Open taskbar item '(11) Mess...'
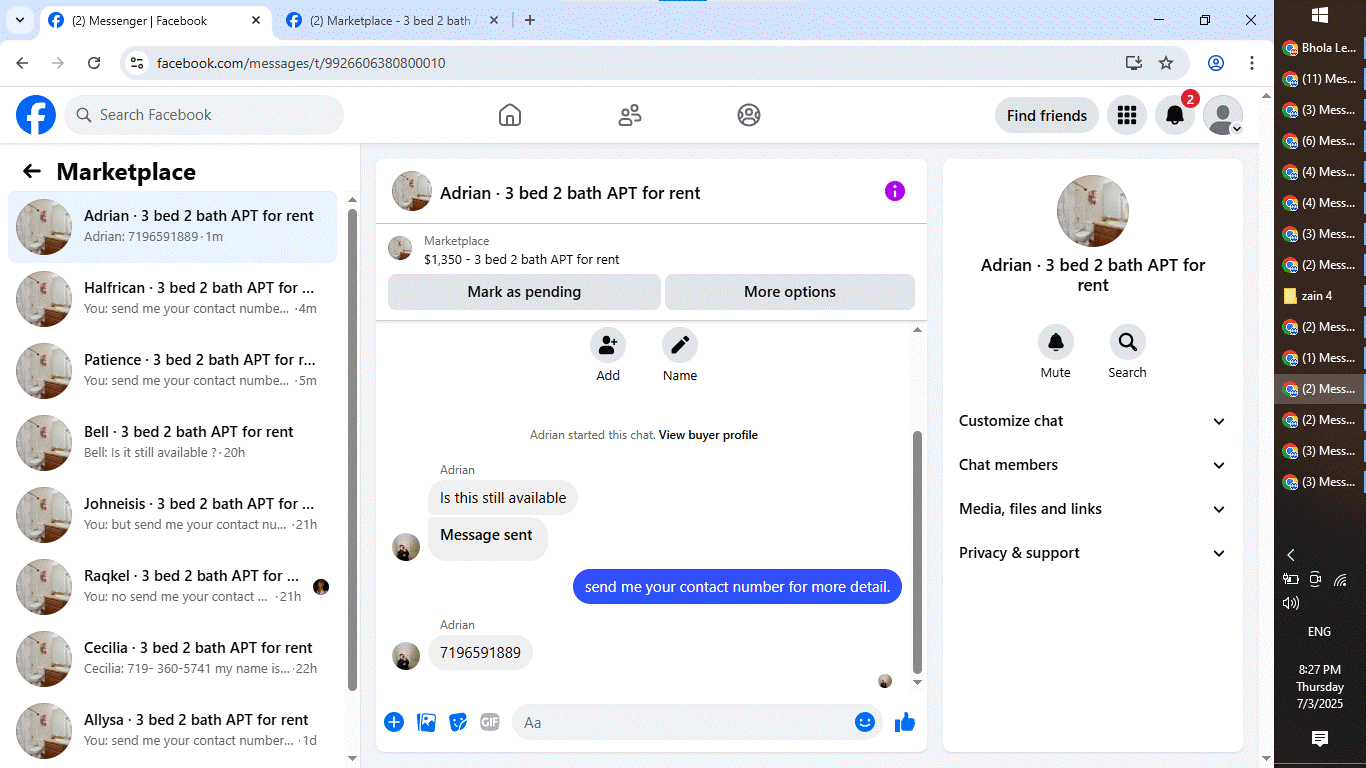This screenshot has width=1366, height=768. tap(1320, 79)
